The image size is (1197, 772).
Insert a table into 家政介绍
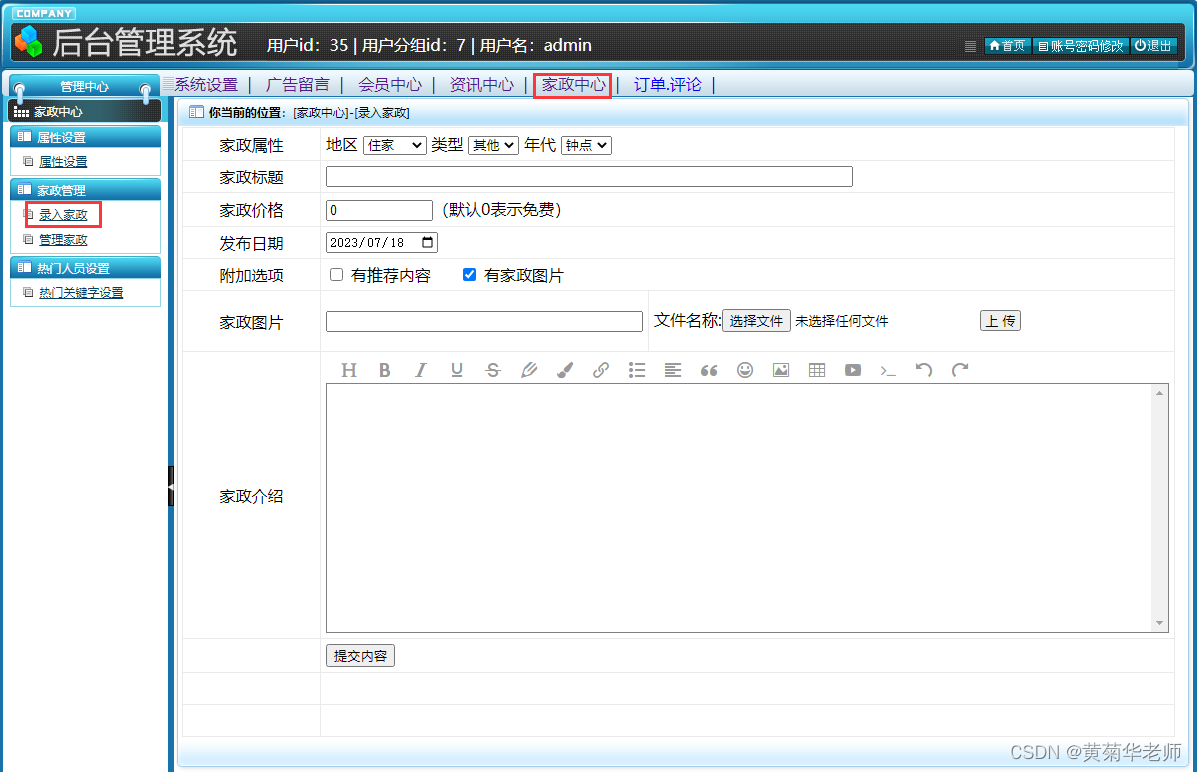click(816, 370)
